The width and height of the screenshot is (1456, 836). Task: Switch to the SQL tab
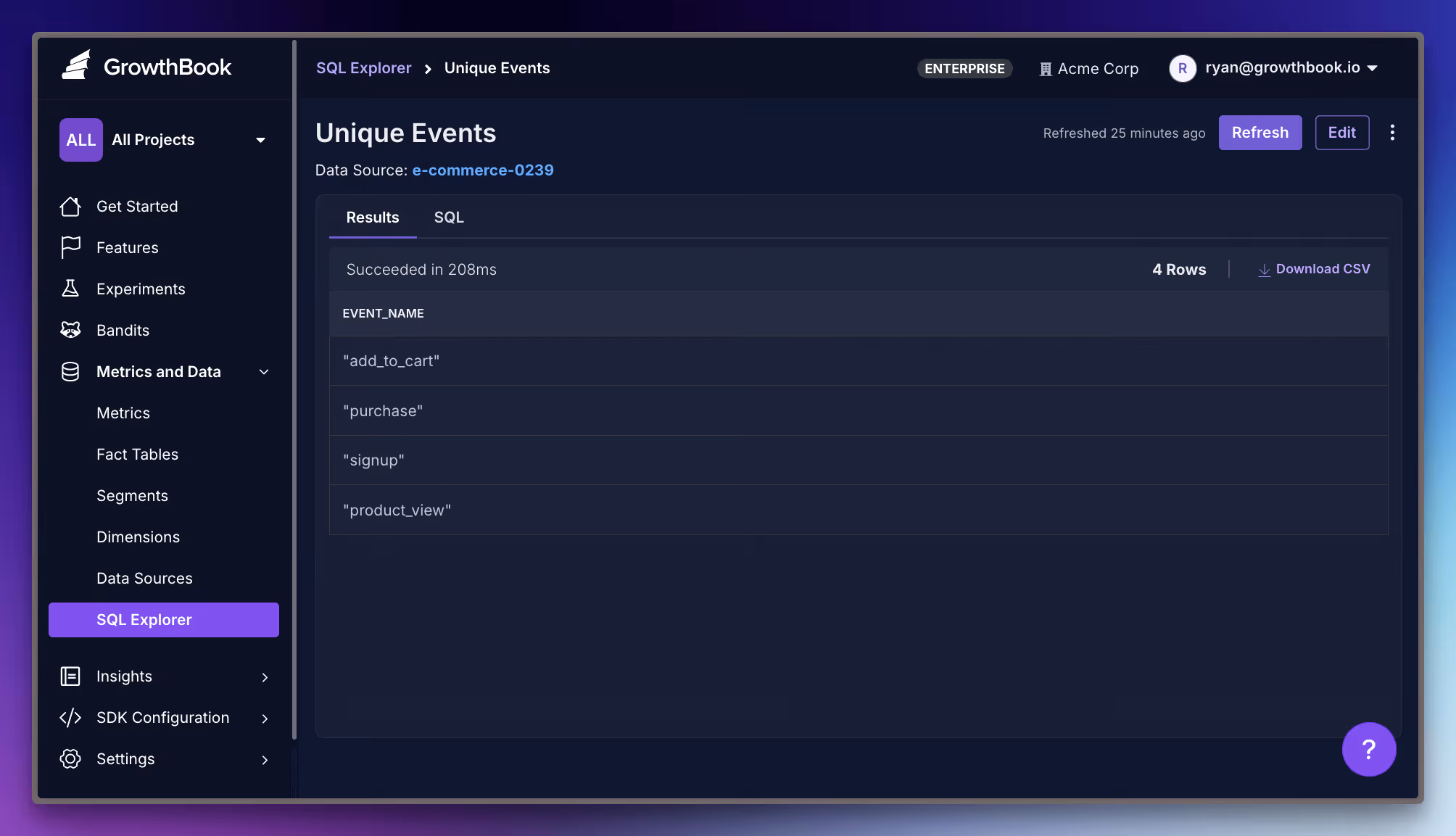[x=448, y=217]
